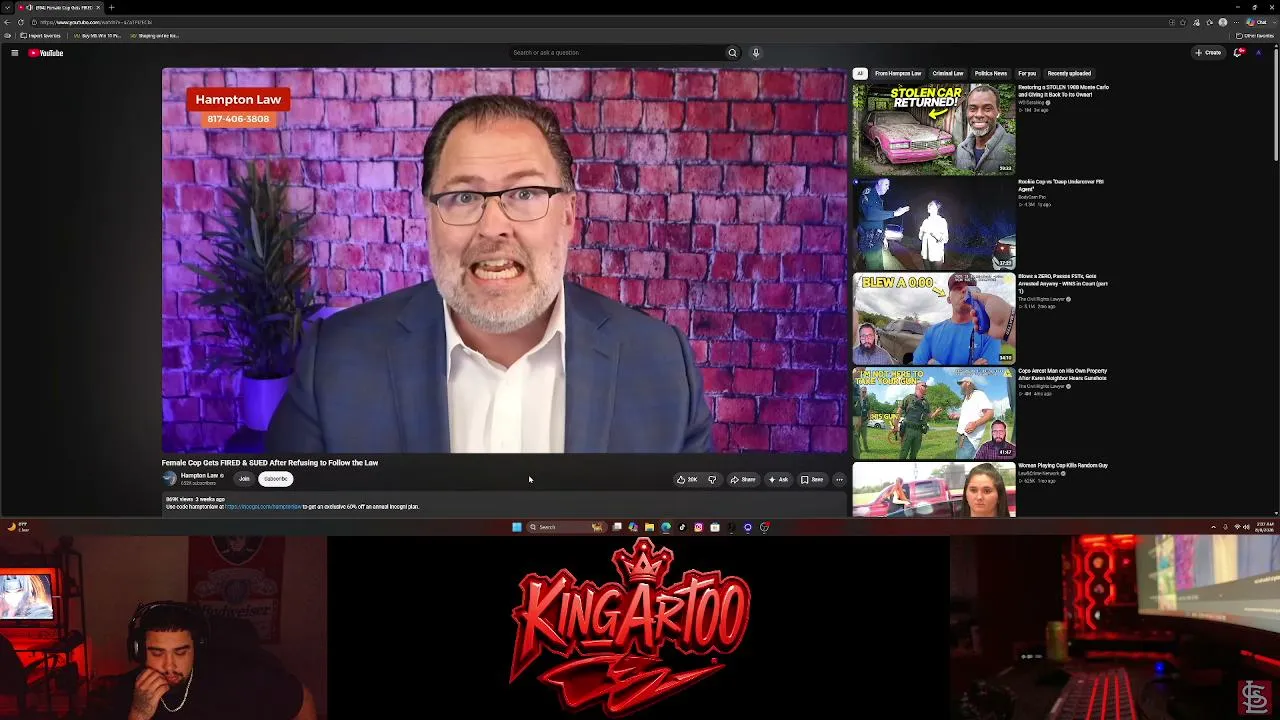
Task: Share the Hampton Law video
Action: point(743,480)
